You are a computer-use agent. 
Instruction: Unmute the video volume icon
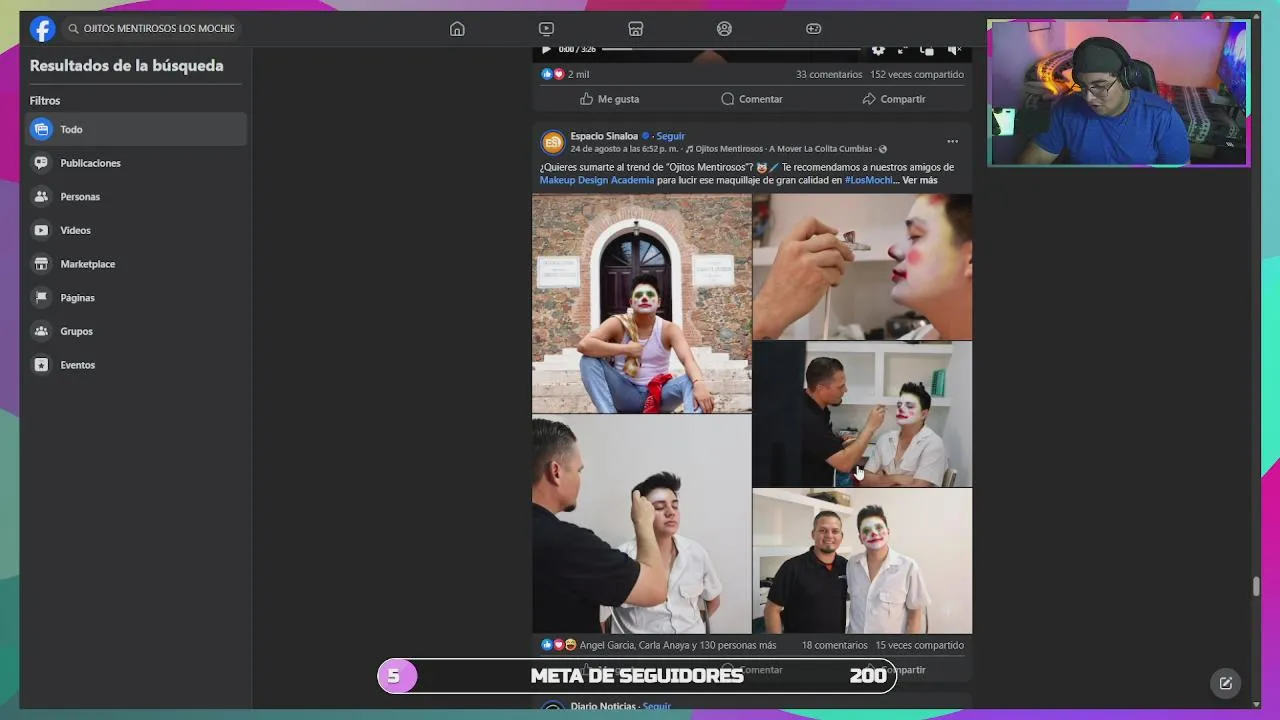pyautogui.click(x=954, y=49)
